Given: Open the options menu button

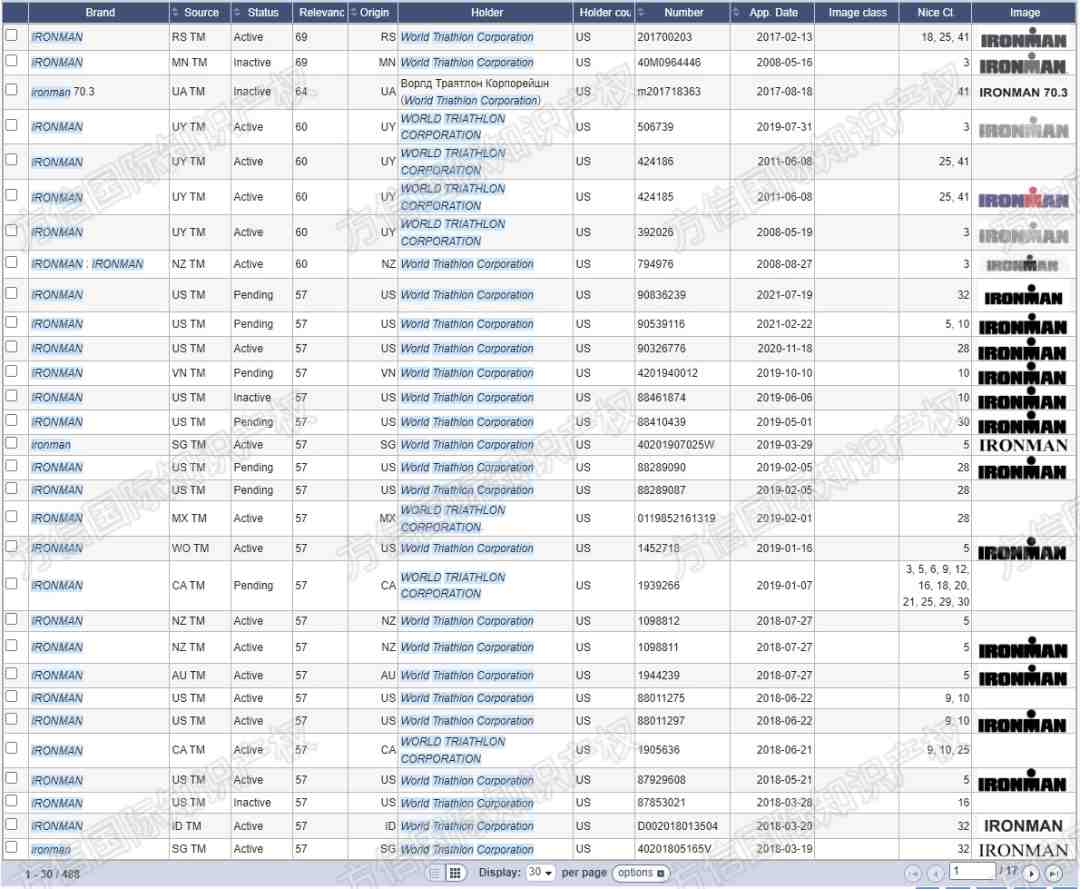Looking at the screenshot, I should pyautogui.click(x=641, y=872).
